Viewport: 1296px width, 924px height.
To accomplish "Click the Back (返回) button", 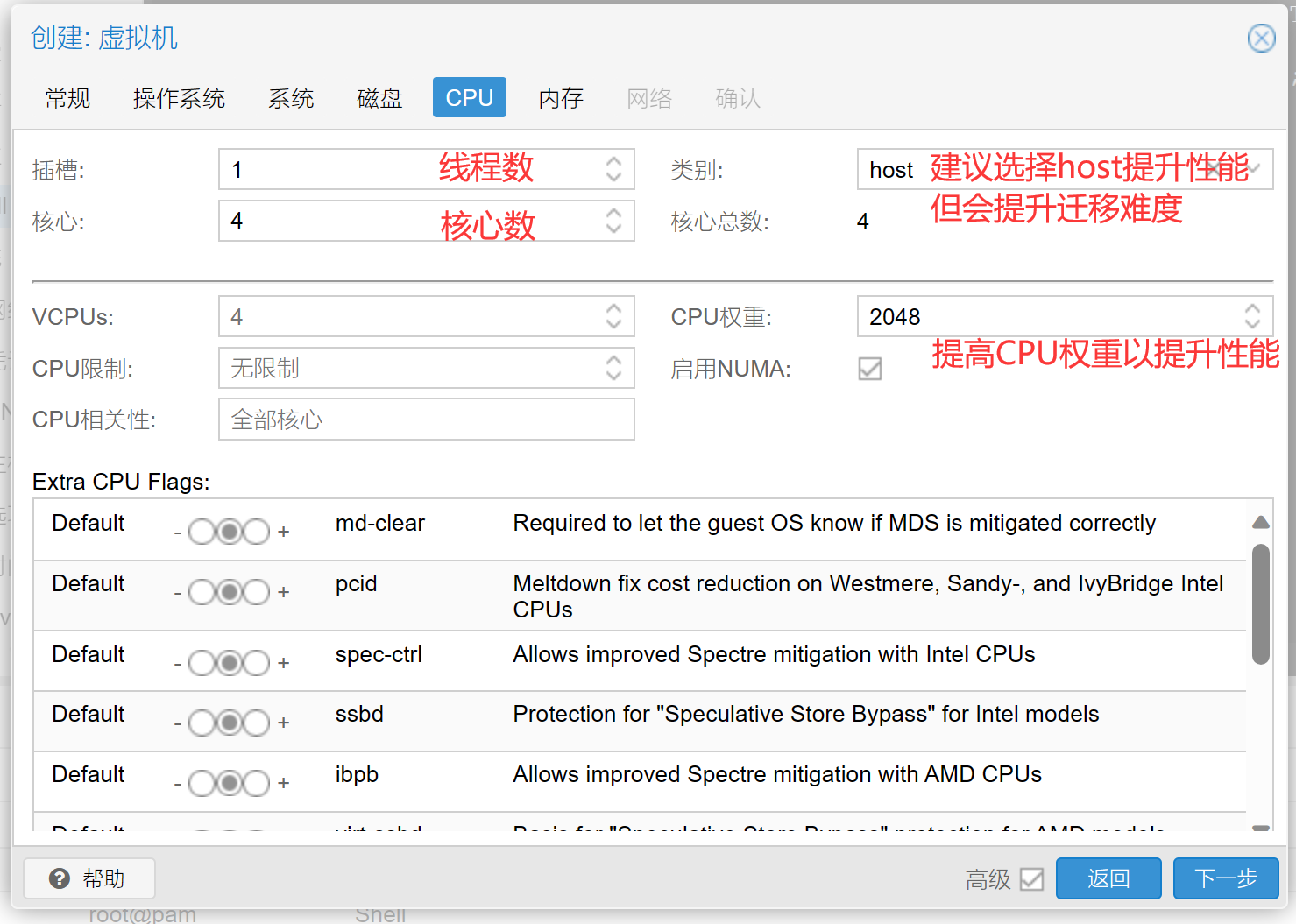I will [1108, 878].
